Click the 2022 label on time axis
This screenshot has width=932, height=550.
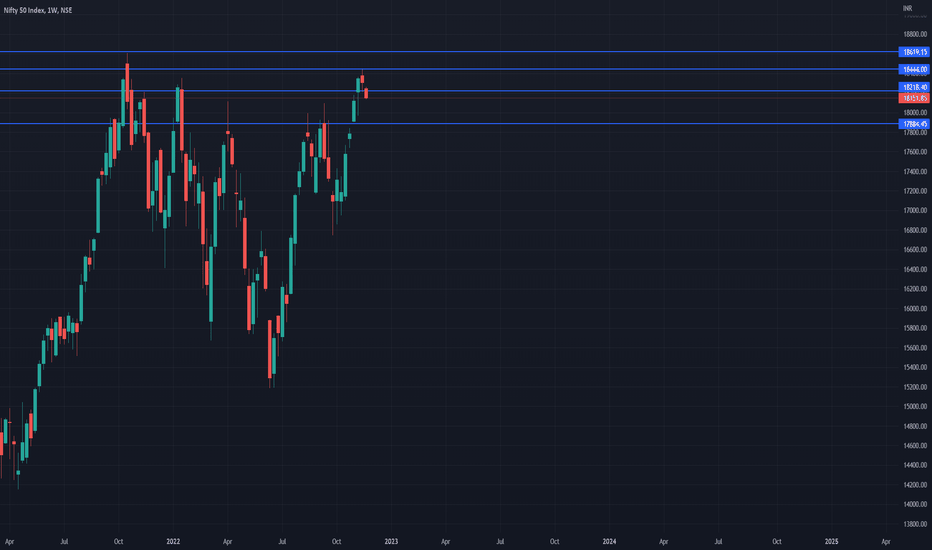[173, 542]
